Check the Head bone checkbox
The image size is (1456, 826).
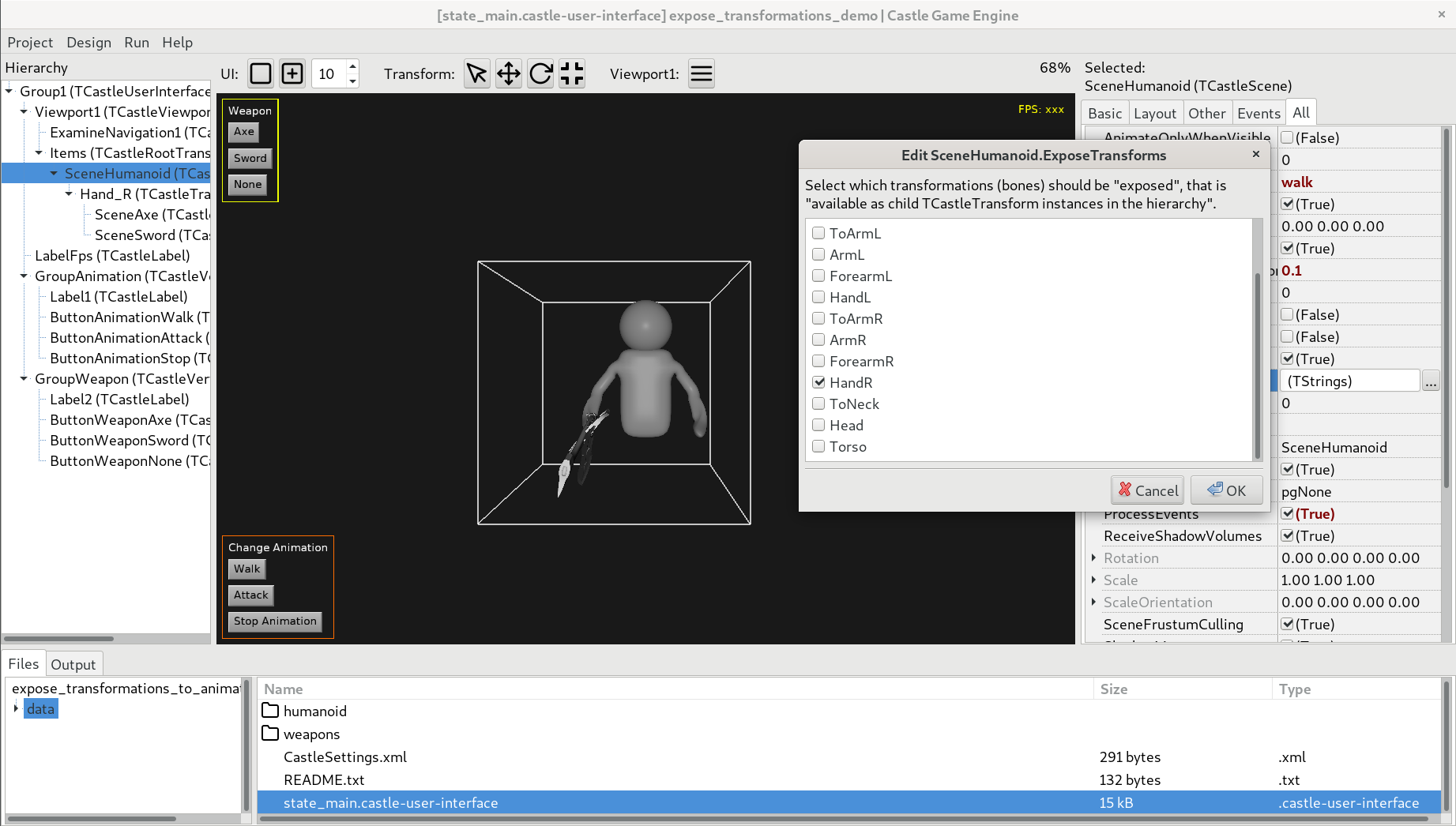pos(818,425)
